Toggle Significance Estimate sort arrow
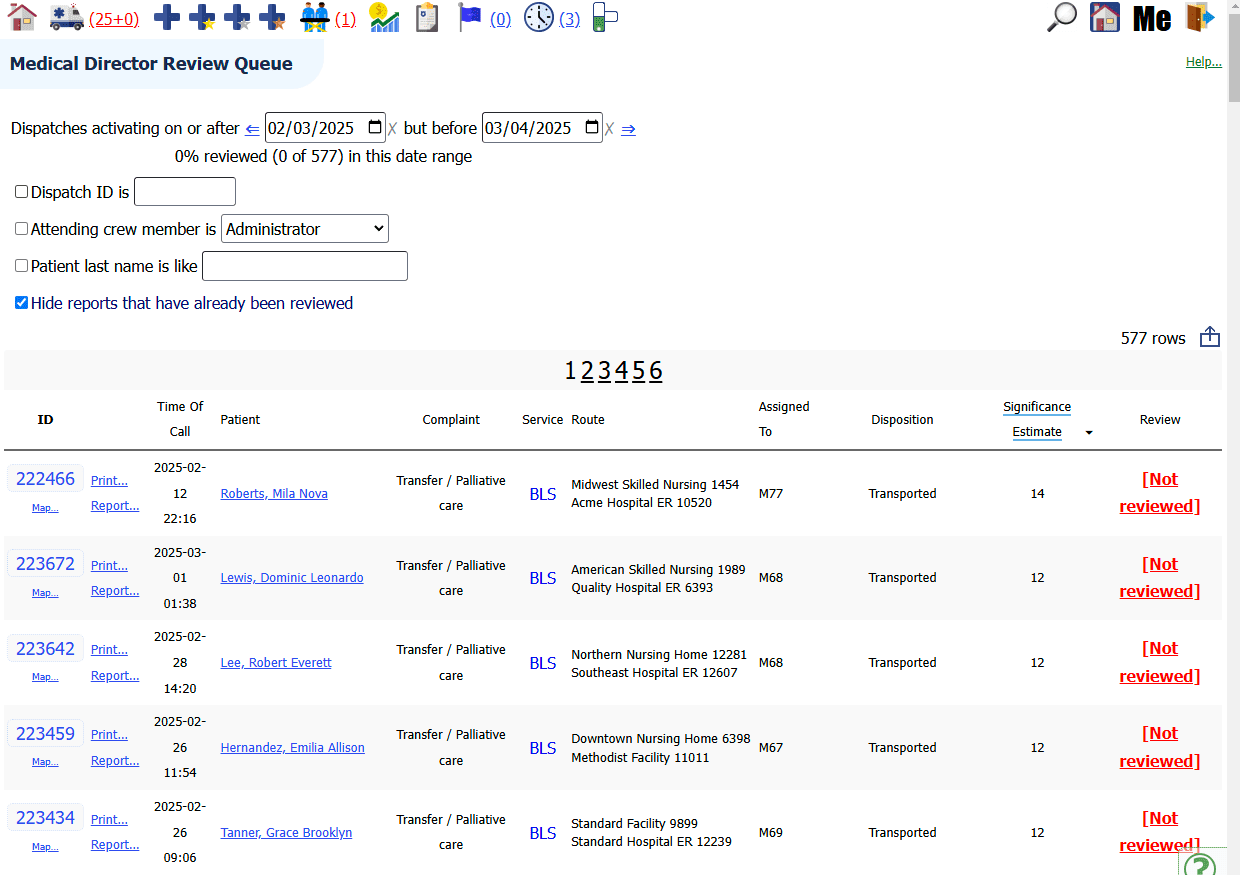1240x875 pixels. 1089,433
